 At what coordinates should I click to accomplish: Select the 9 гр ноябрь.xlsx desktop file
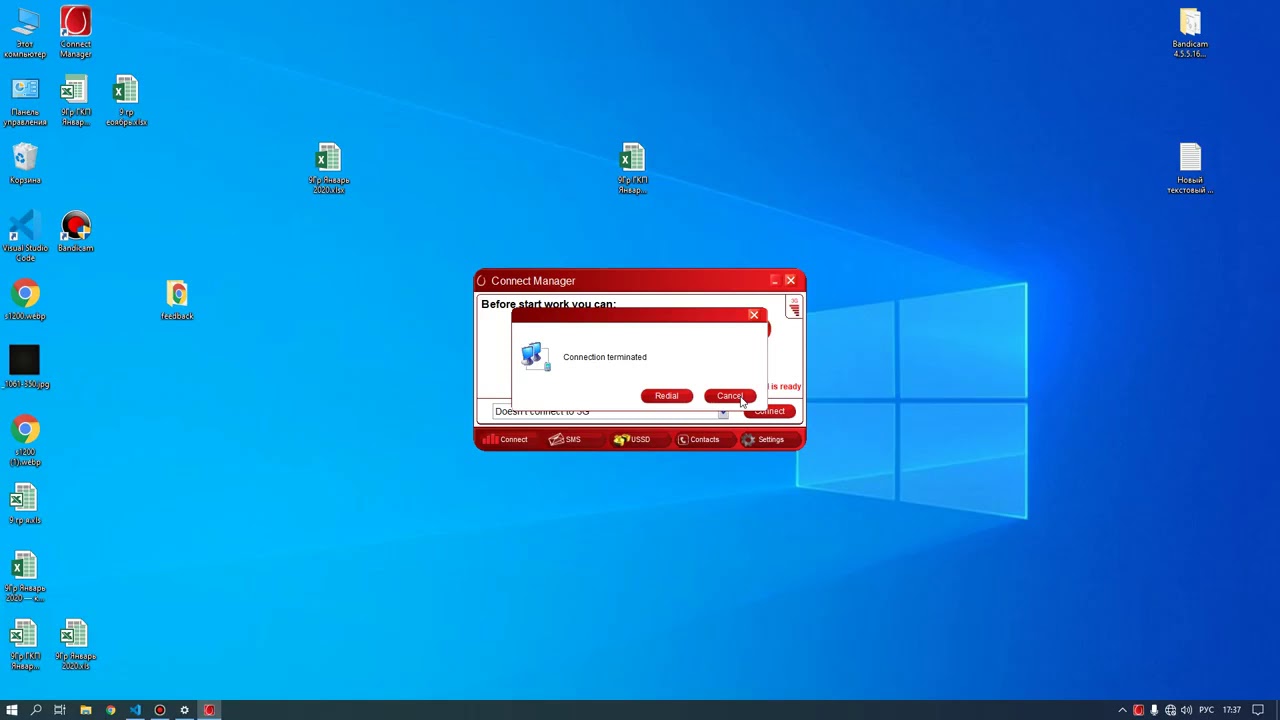[x=126, y=101]
